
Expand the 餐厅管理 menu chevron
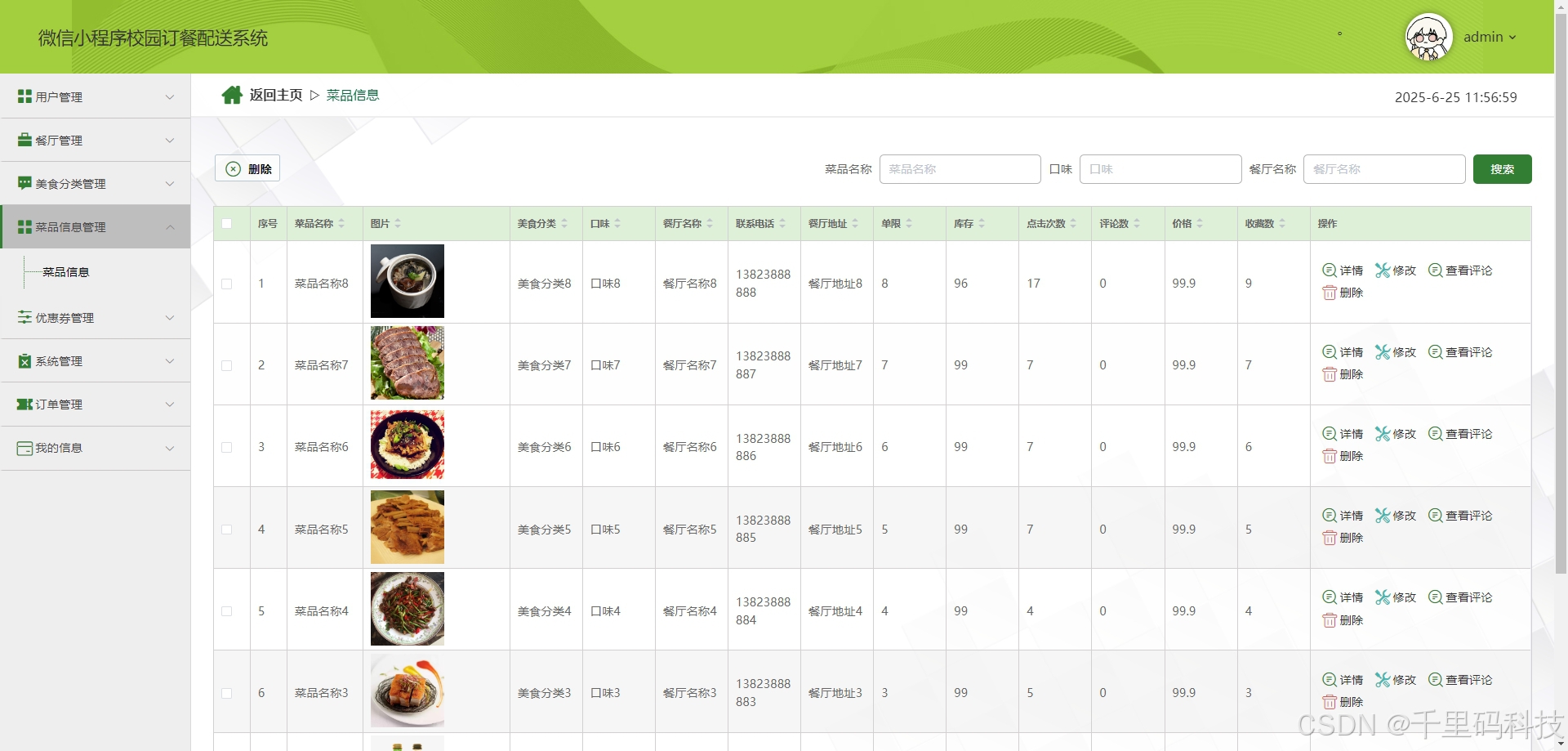pyautogui.click(x=170, y=141)
